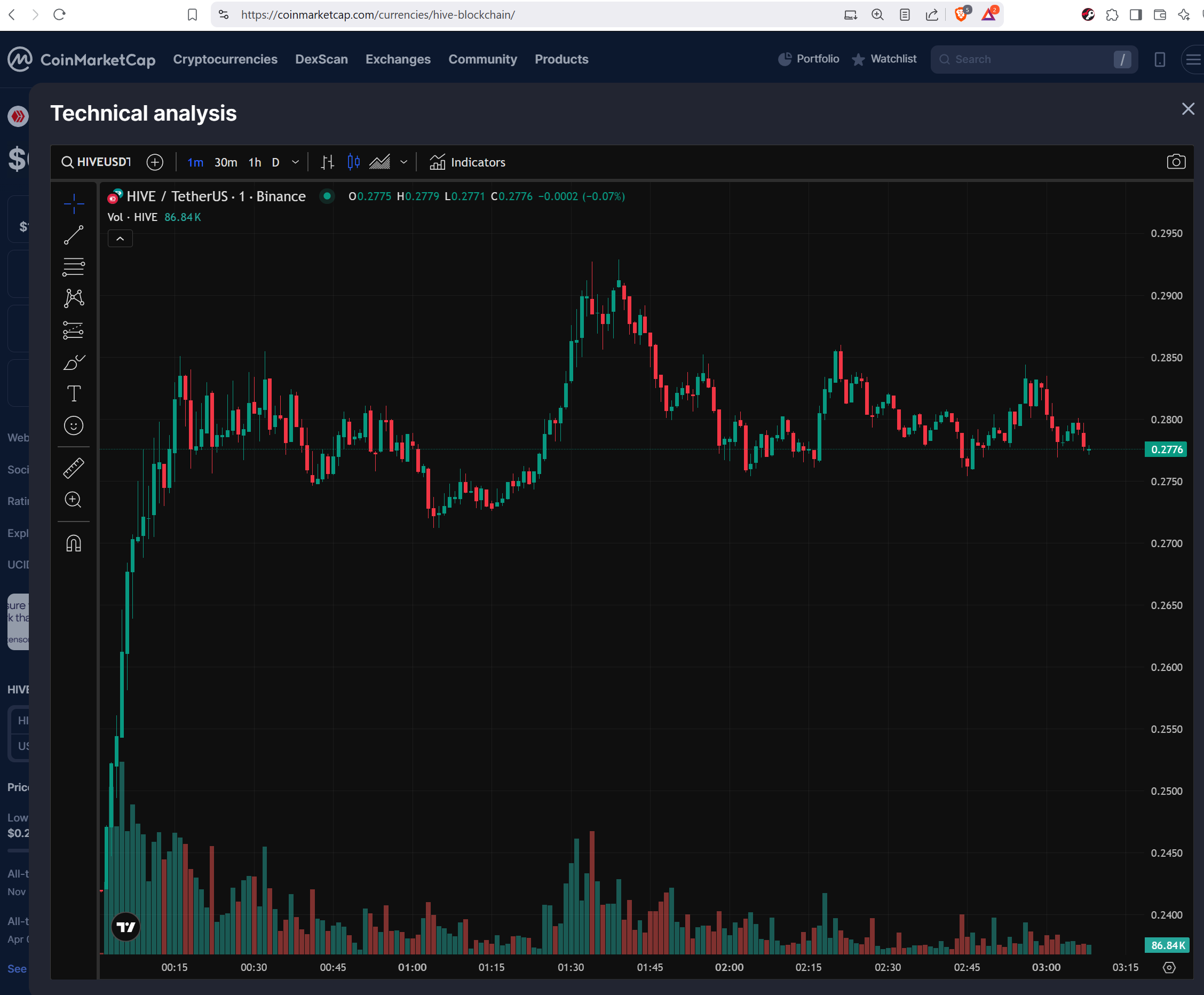Click the 0.2900 price axis label
This screenshot has height=995, width=1204.
tap(1166, 296)
